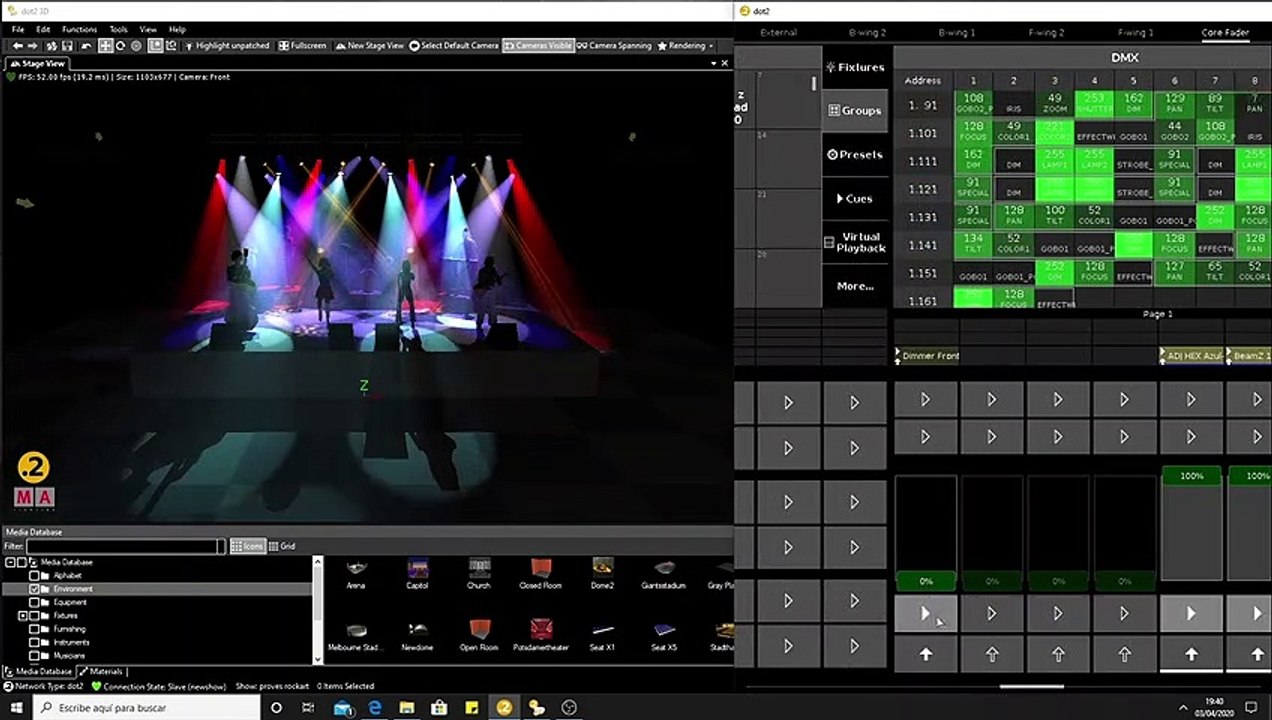Toggle Camera Spanning
The image size is (1272, 720).
(615, 46)
